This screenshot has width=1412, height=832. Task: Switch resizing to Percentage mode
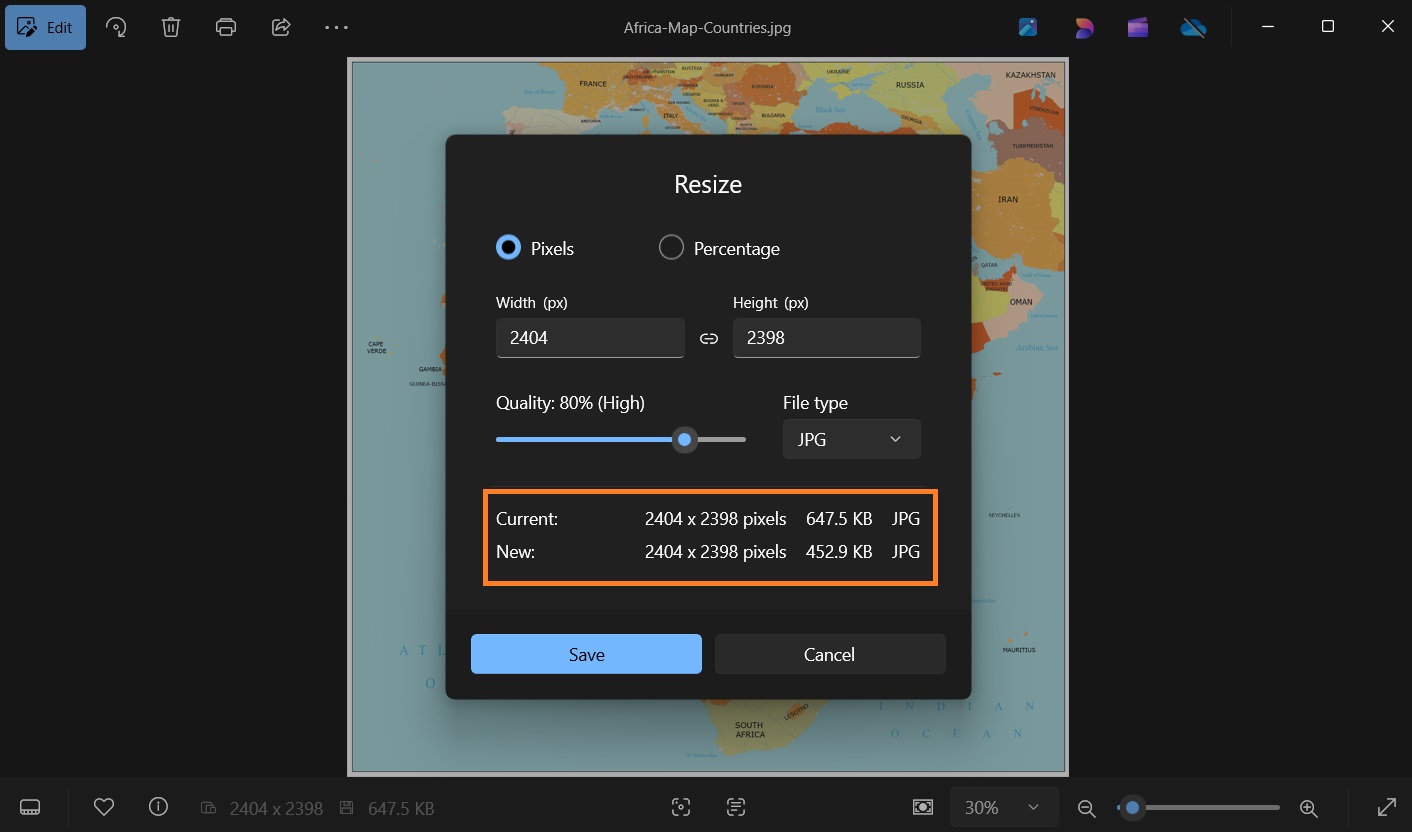671,247
